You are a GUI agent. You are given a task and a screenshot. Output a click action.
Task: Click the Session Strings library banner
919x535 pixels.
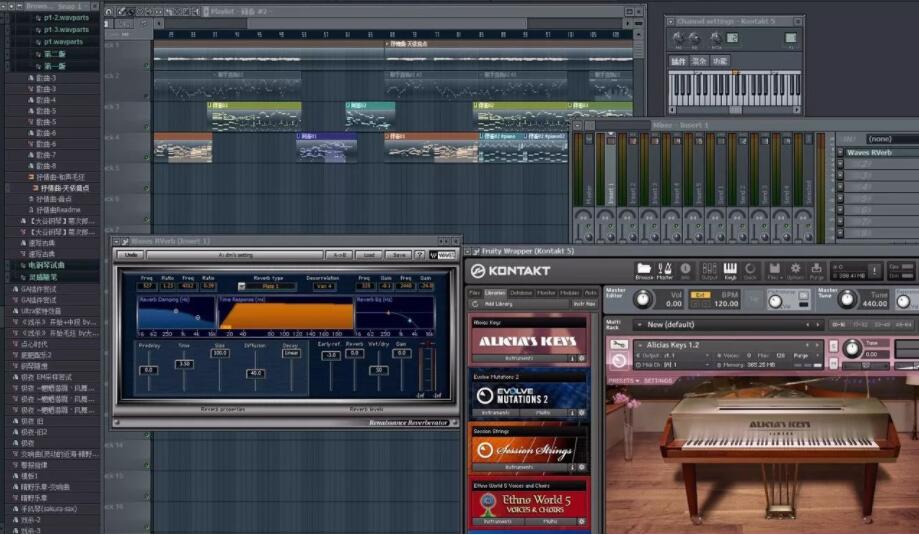529,450
